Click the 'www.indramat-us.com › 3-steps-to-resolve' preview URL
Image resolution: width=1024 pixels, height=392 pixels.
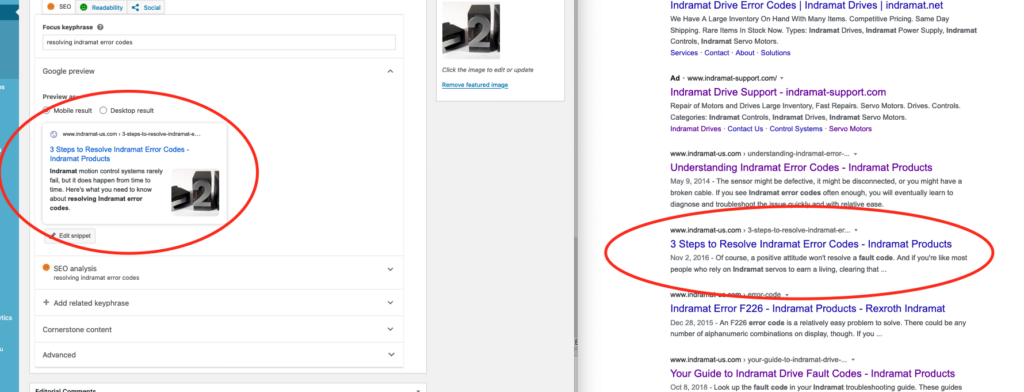pyautogui.click(x=131, y=134)
